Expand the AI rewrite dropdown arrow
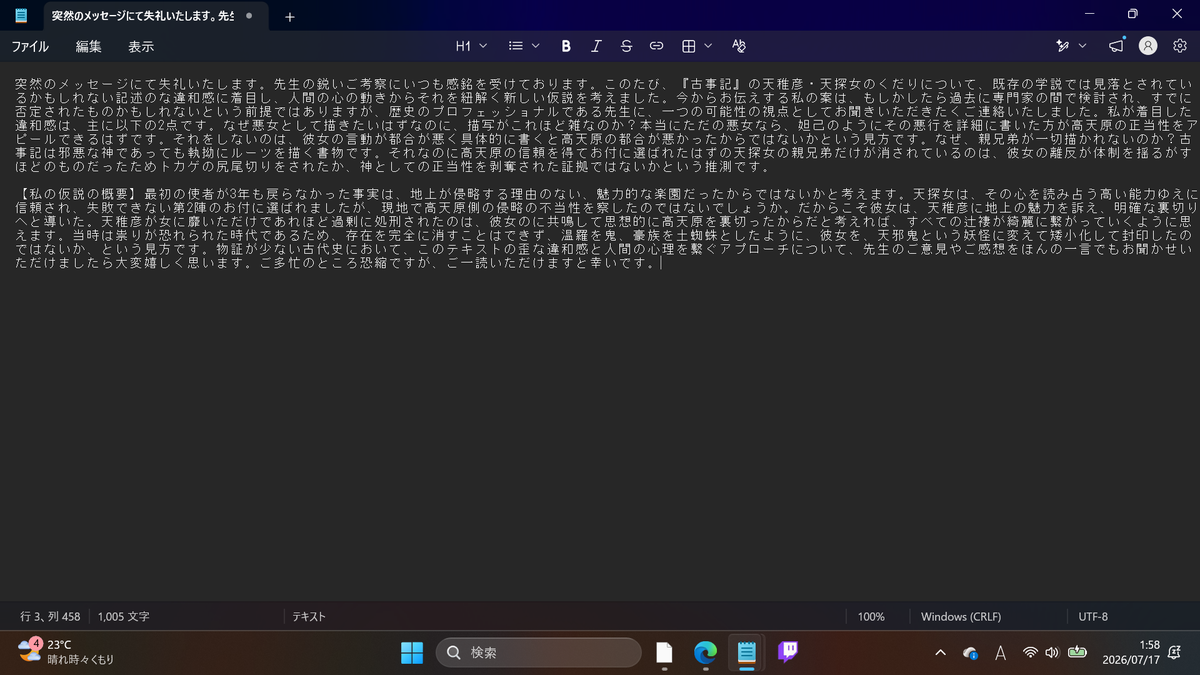1200x675 pixels. [1082, 46]
